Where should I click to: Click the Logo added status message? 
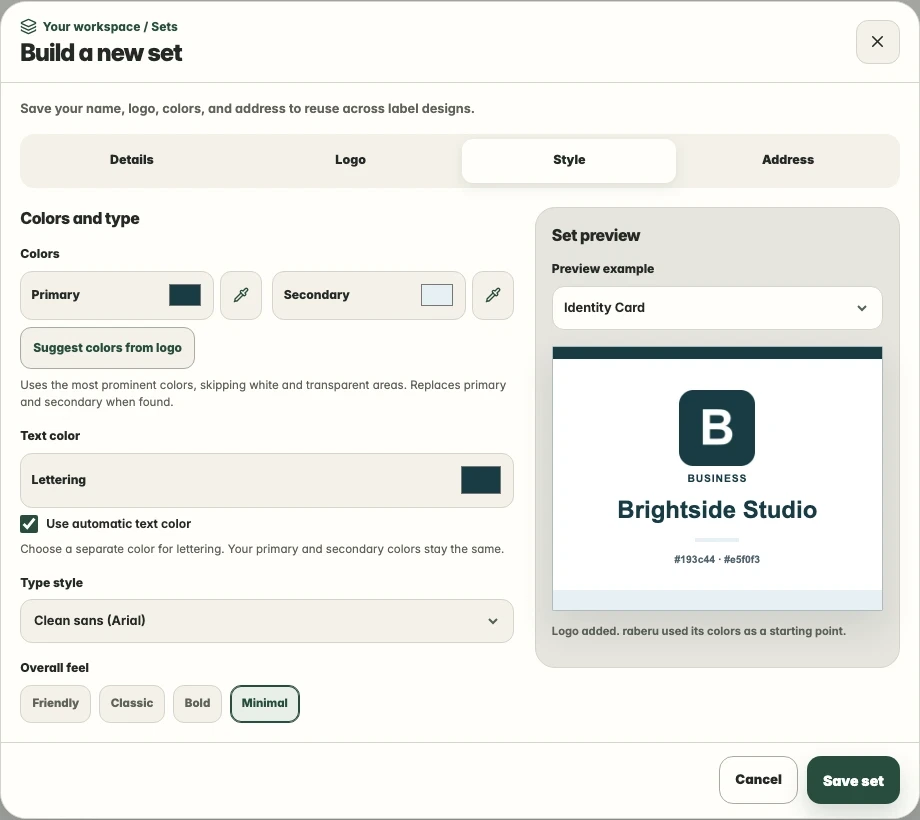pyautogui.click(x=698, y=631)
